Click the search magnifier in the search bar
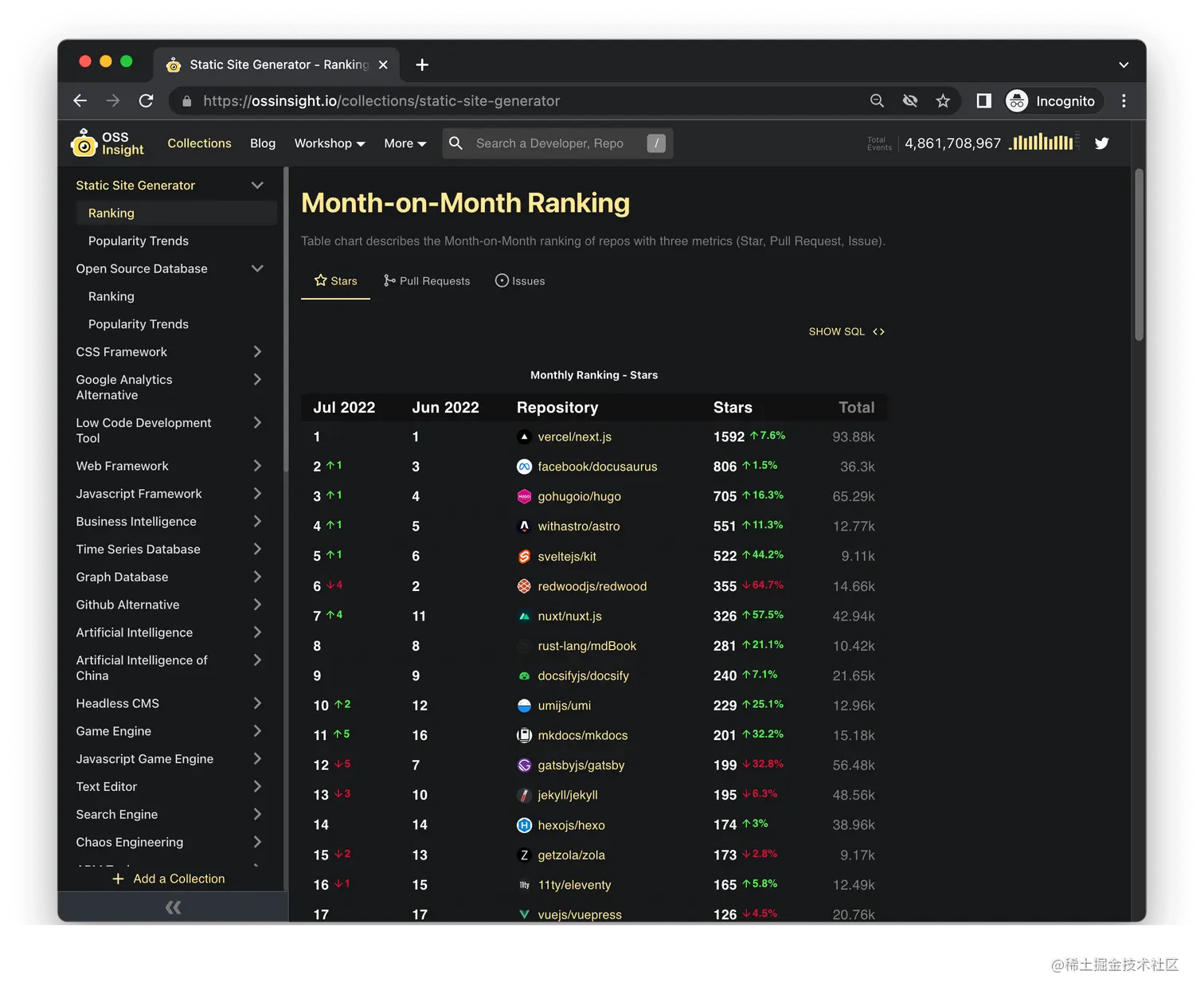The width and height of the screenshot is (1204, 998). click(x=455, y=143)
